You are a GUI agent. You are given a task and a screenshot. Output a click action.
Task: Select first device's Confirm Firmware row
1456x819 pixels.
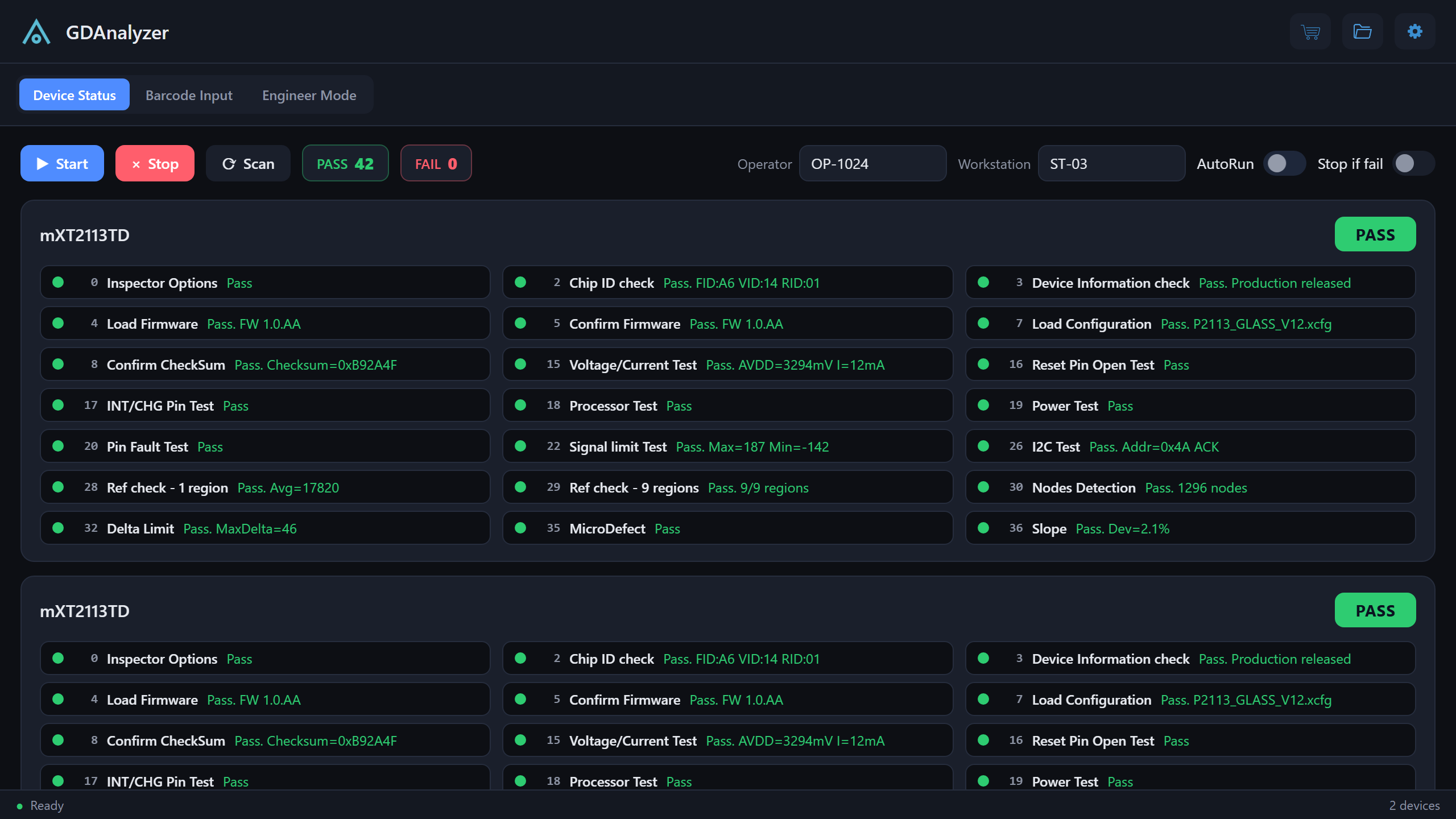coord(727,324)
